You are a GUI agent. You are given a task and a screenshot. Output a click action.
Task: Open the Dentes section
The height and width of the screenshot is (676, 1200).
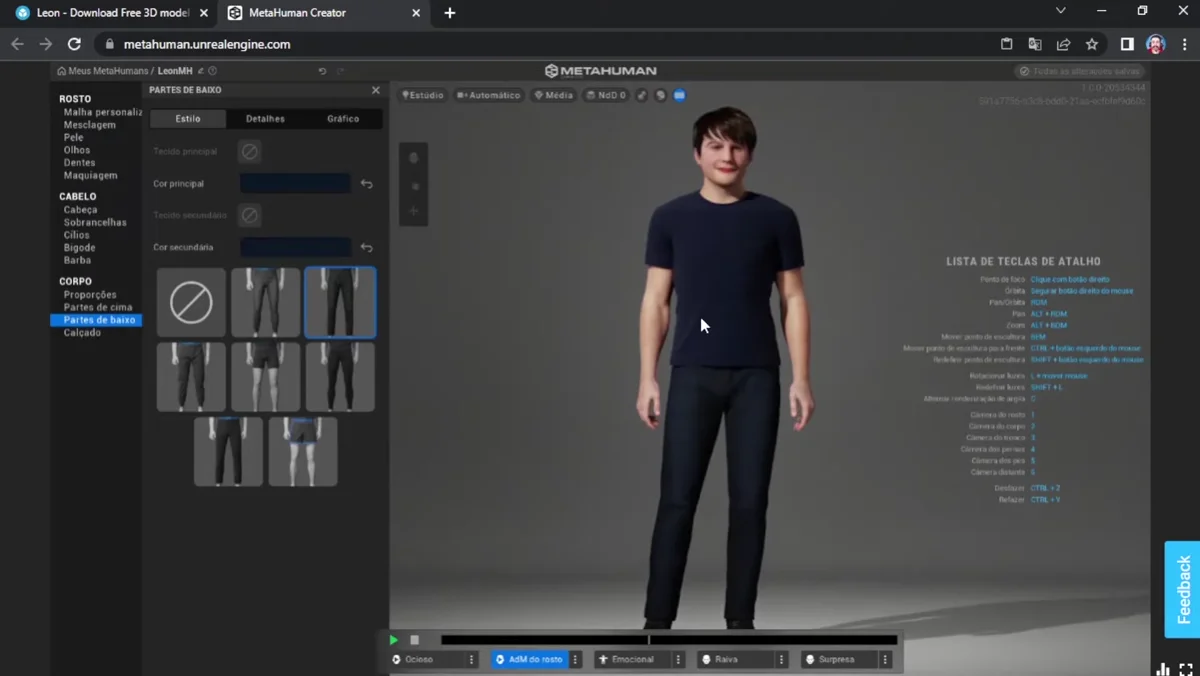tap(80, 162)
